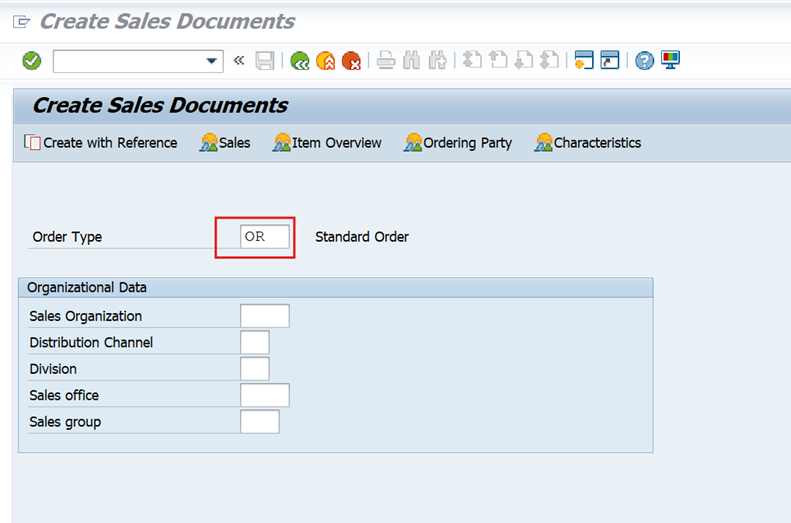Click the Find Next binoculars icon
This screenshot has width=791, height=523.
pos(437,61)
